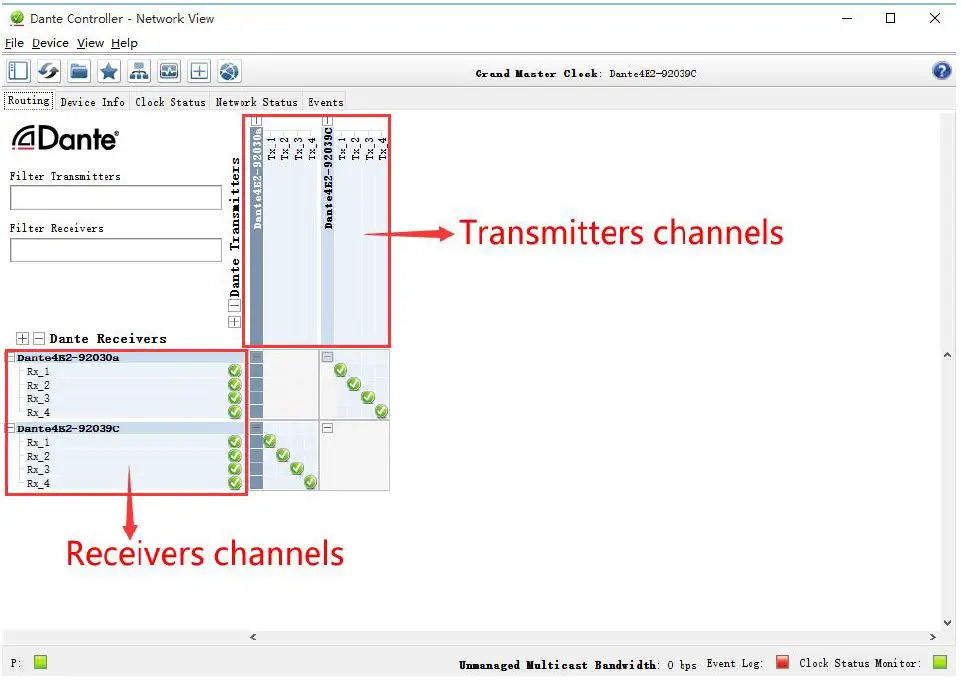The width and height of the screenshot is (962, 681).
Task: Click the clock monitoring toolbar icon
Action: pos(169,71)
